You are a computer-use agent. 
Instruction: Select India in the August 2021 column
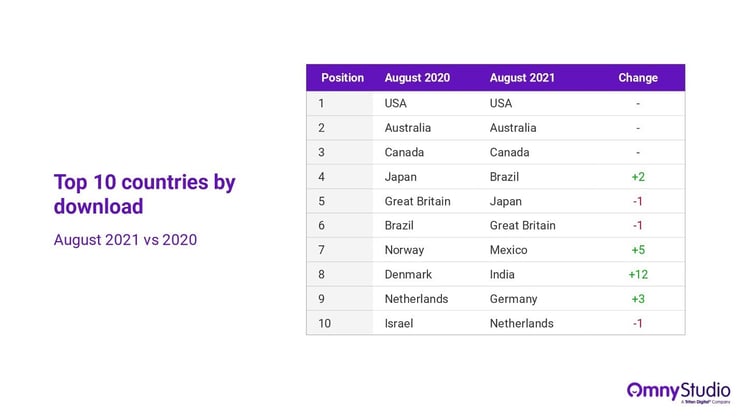click(502, 274)
